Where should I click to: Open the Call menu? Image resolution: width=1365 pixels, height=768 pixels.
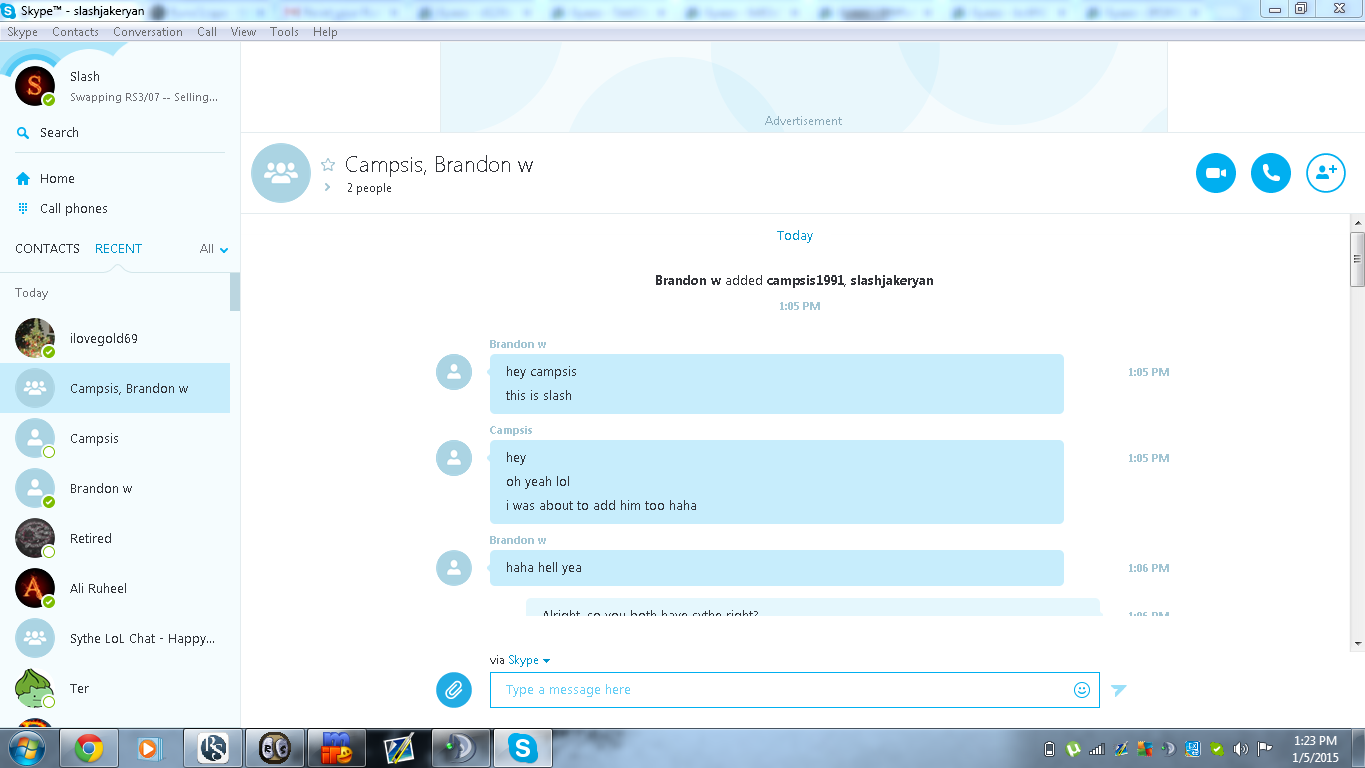click(x=207, y=32)
